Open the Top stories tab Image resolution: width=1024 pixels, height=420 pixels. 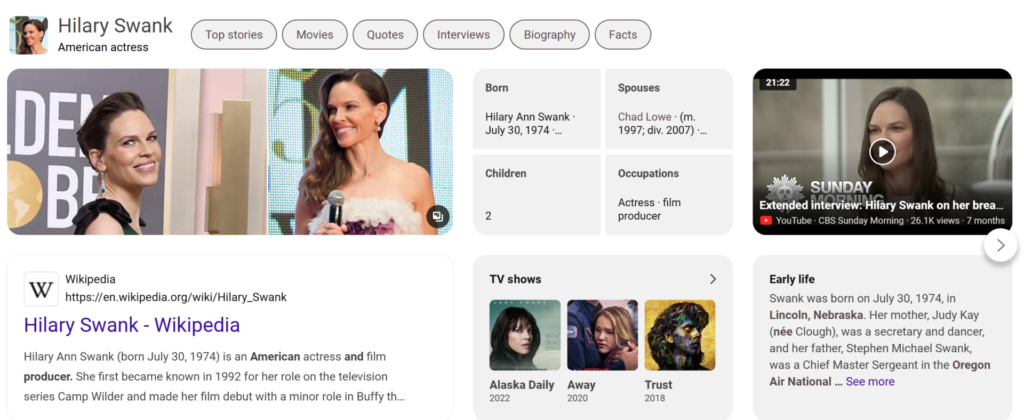(x=234, y=35)
